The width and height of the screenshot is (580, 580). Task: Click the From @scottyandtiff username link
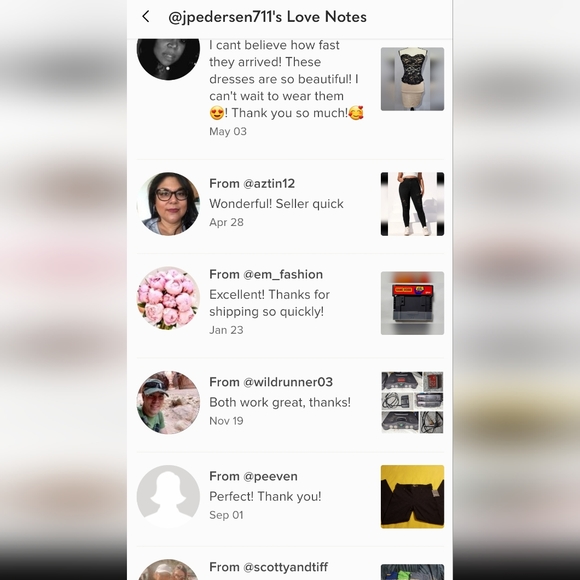(269, 567)
